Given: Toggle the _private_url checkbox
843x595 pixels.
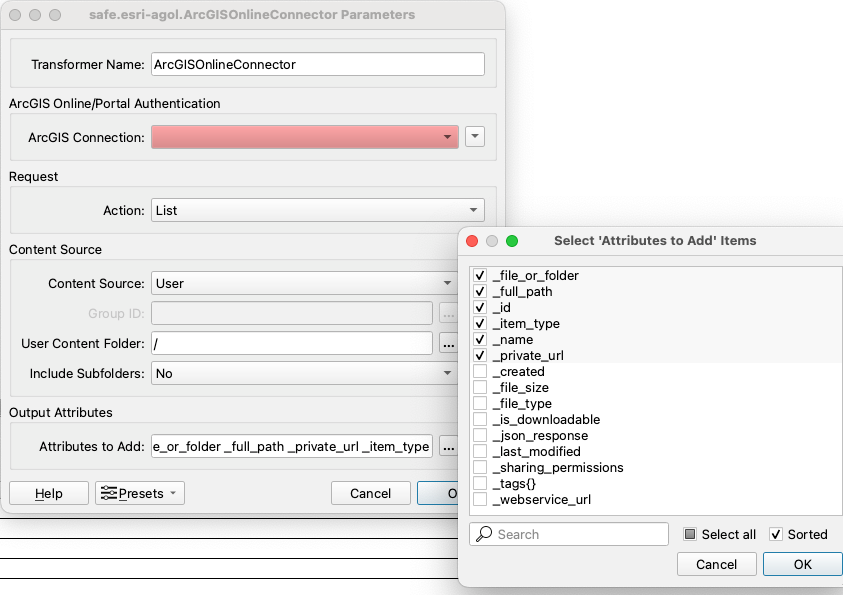Looking at the screenshot, I should click(x=480, y=356).
